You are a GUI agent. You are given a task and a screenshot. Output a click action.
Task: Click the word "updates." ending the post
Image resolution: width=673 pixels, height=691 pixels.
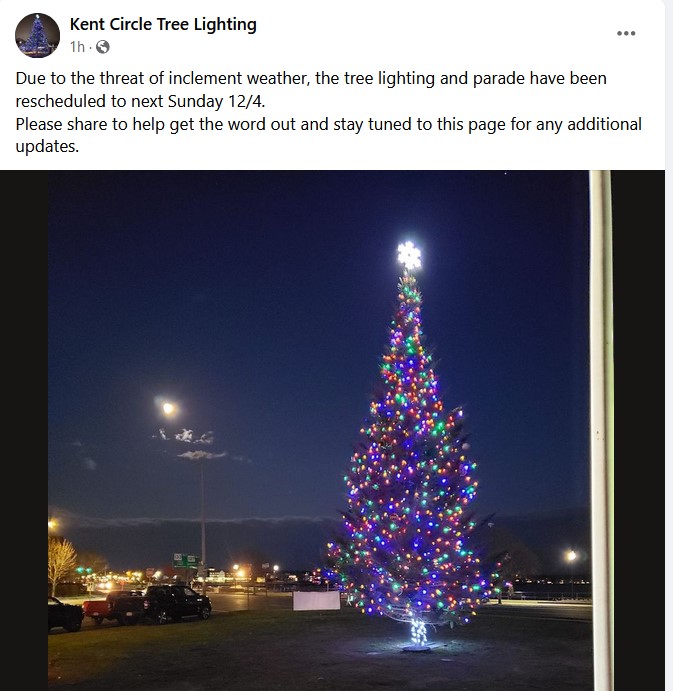pos(47,147)
